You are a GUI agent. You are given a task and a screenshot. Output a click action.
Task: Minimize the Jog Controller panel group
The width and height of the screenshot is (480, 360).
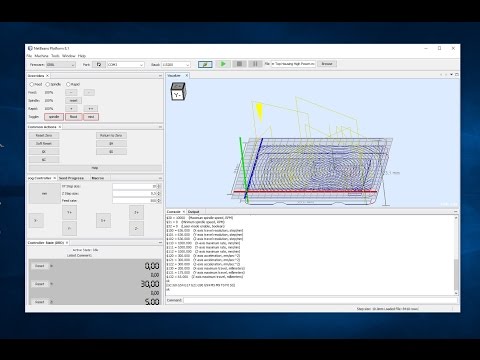click(x=160, y=178)
